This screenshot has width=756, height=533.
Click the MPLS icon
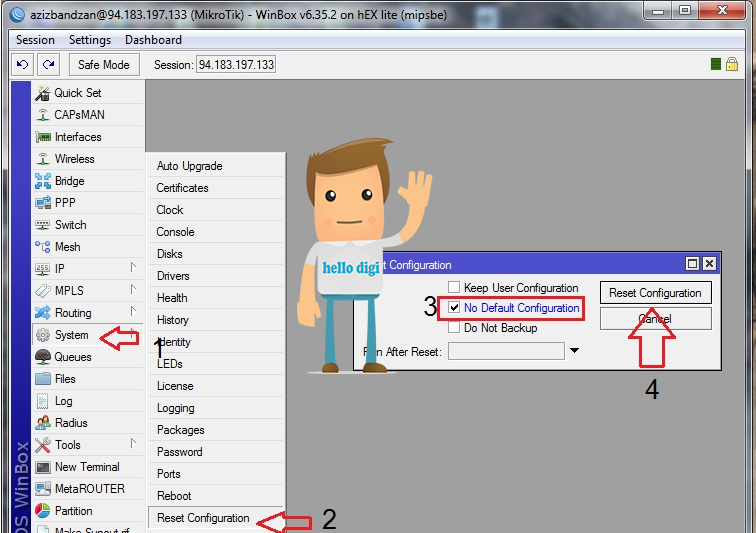pyautogui.click(x=42, y=291)
